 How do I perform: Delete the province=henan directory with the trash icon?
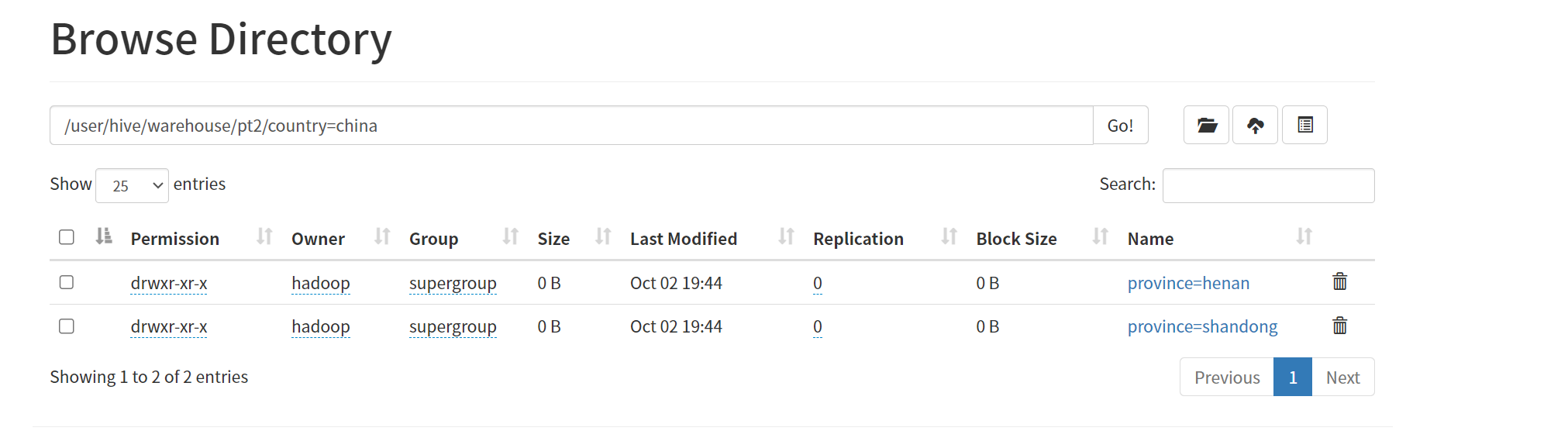pos(1339,281)
